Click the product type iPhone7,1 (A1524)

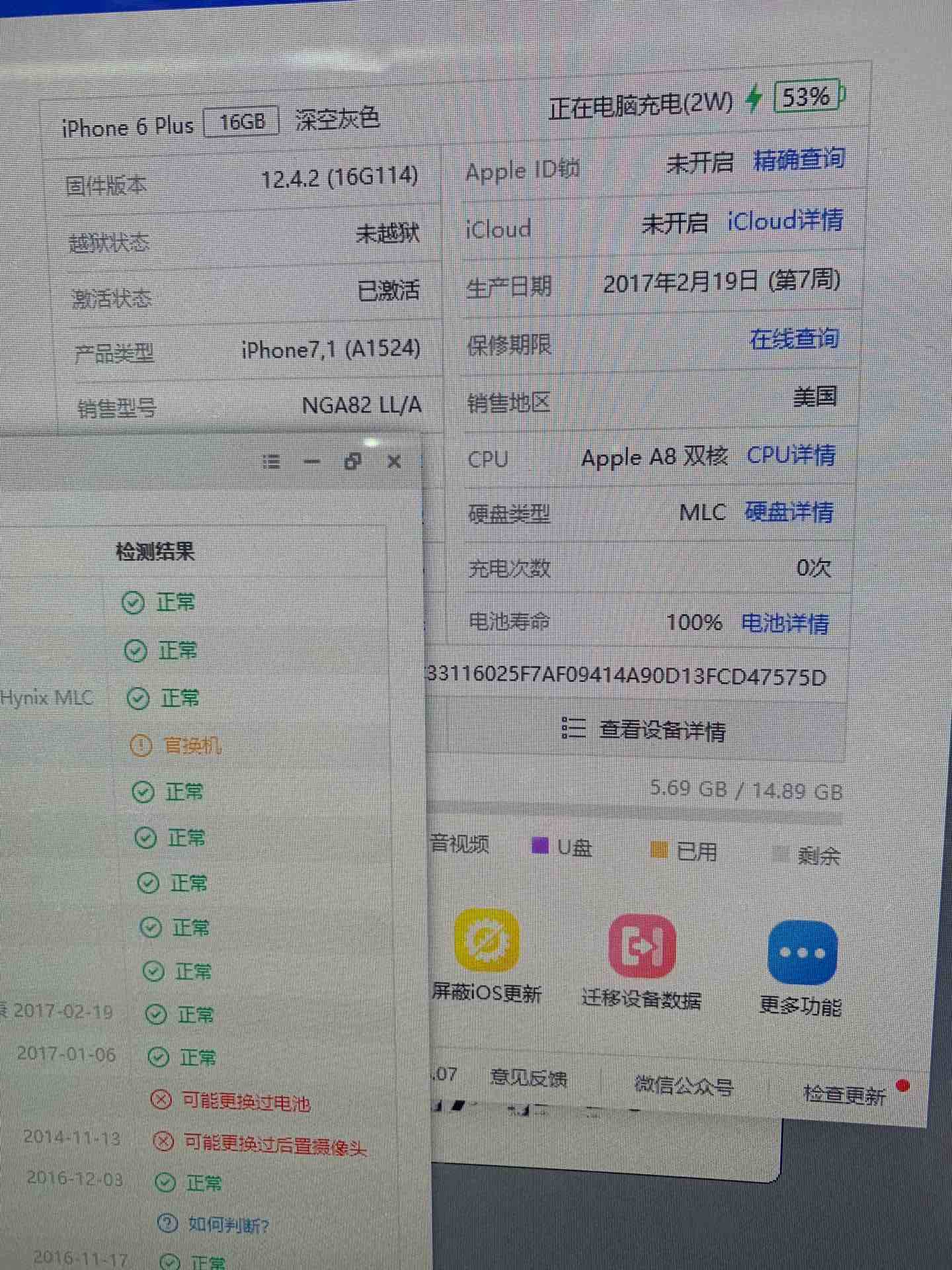pos(331,349)
